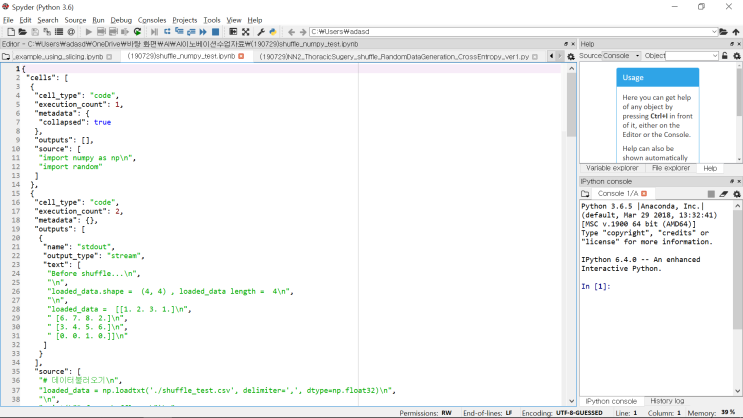This screenshot has width=743, height=418.
Task: Open the Debug menu
Action: [121, 20]
